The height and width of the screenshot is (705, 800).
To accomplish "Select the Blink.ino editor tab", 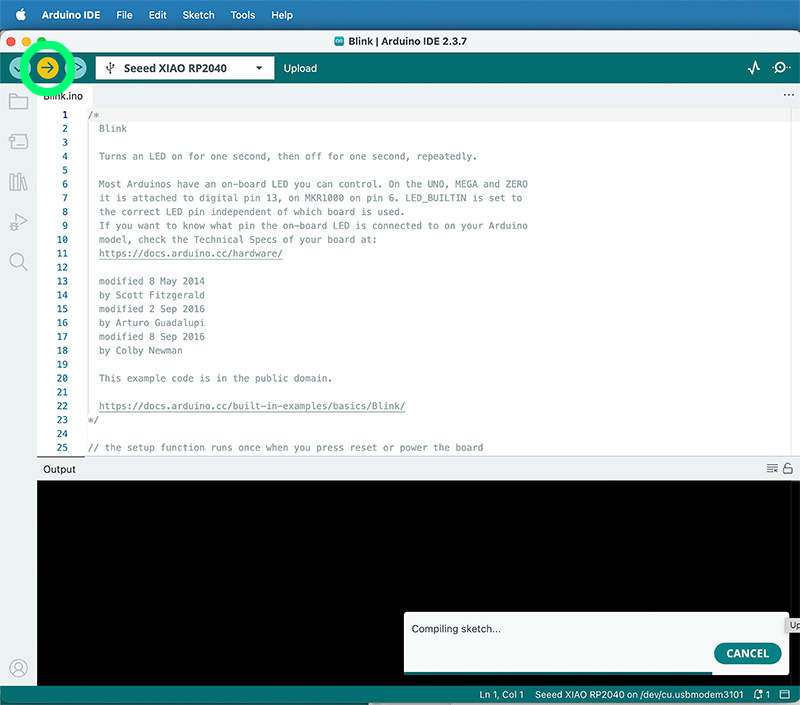I will click(x=63, y=96).
